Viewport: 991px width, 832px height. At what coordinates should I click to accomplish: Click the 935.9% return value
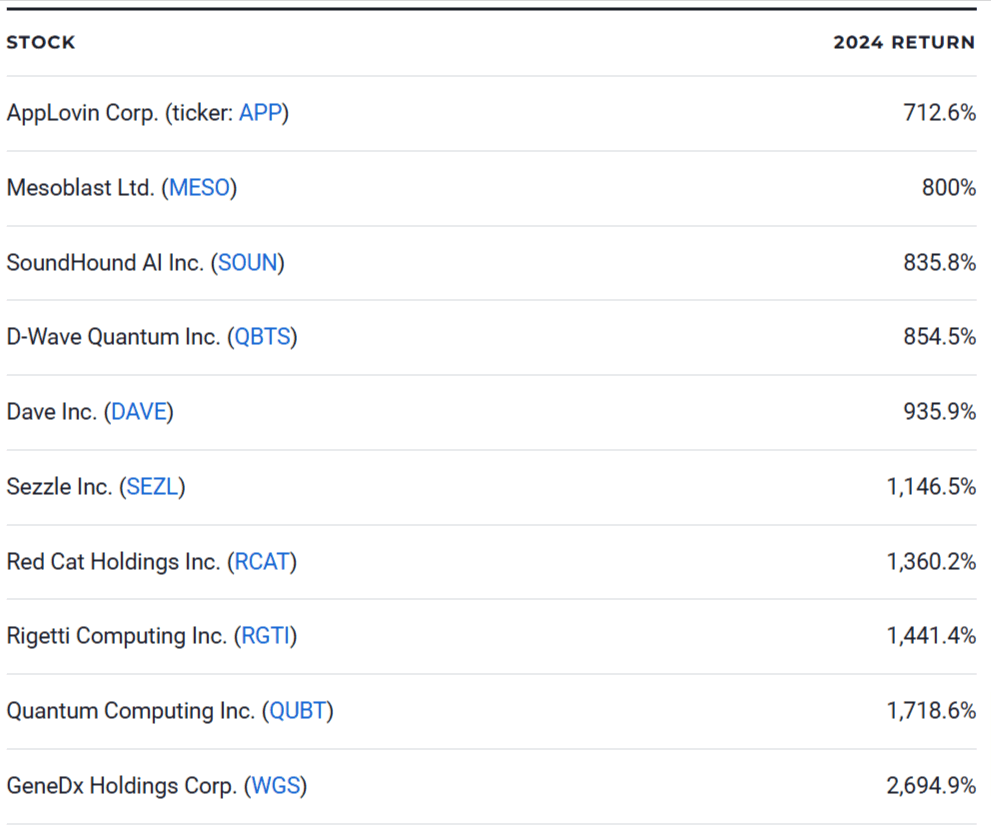coord(939,412)
